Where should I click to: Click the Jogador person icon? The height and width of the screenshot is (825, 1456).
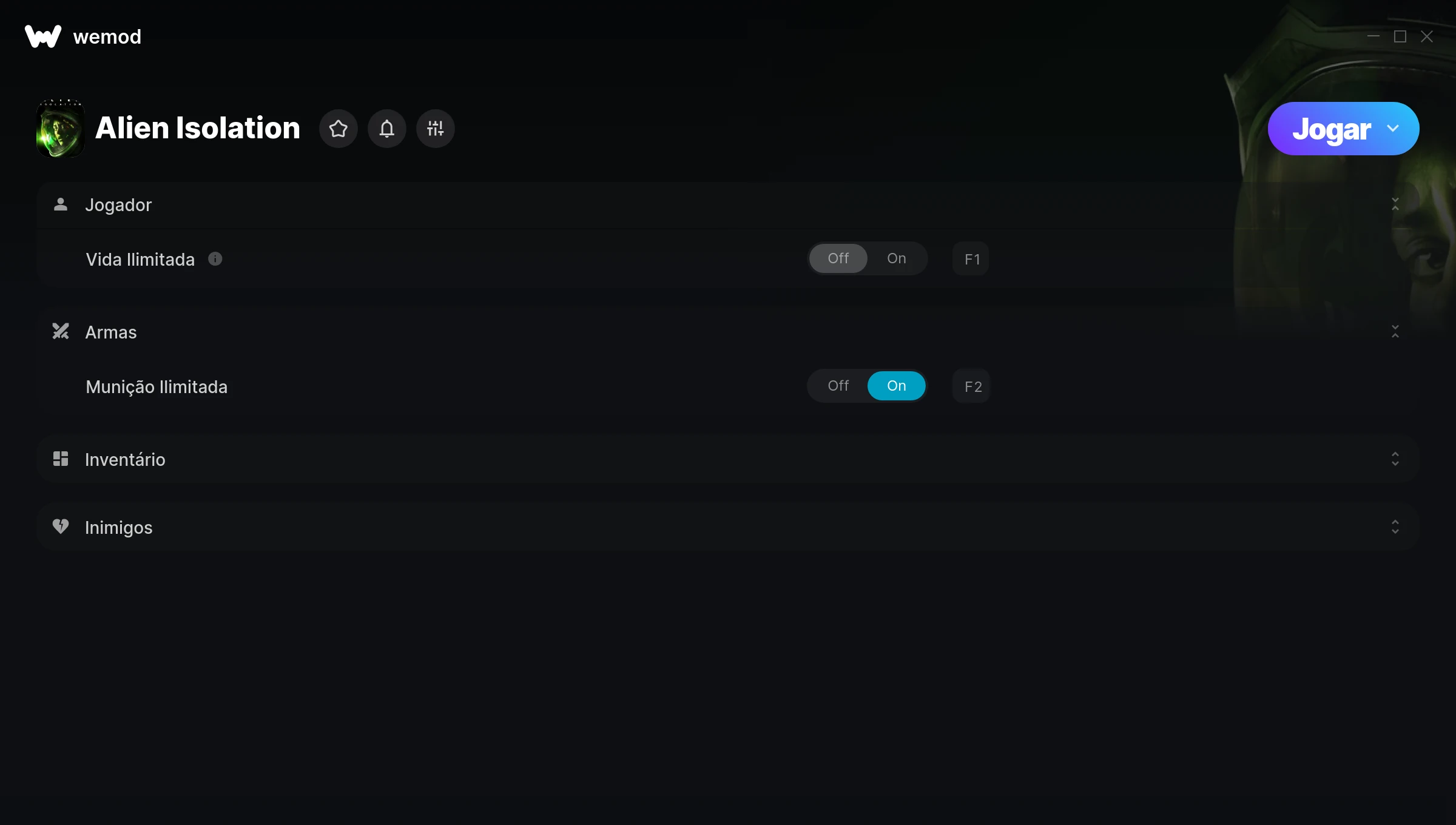point(61,204)
